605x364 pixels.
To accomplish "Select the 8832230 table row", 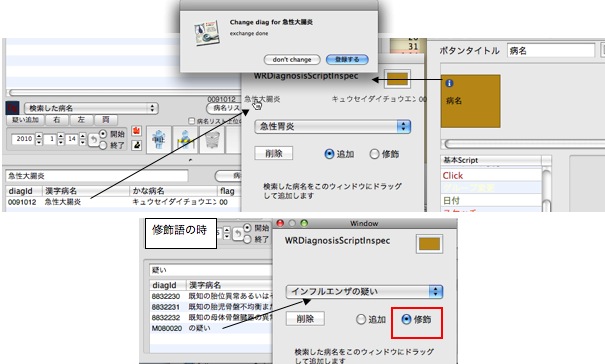I will point(211,296).
